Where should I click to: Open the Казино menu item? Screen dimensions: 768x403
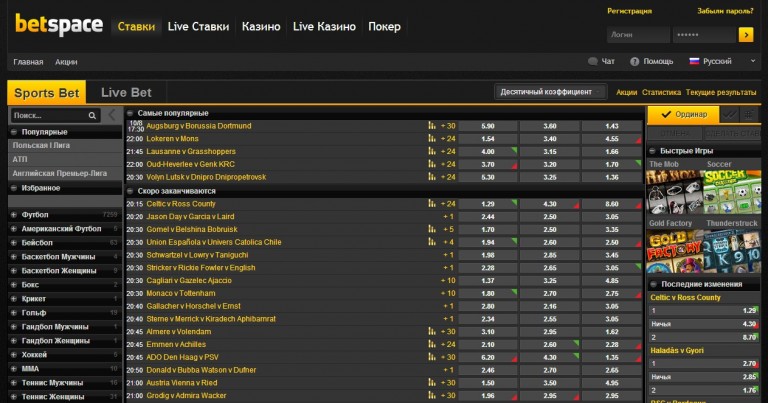261,26
